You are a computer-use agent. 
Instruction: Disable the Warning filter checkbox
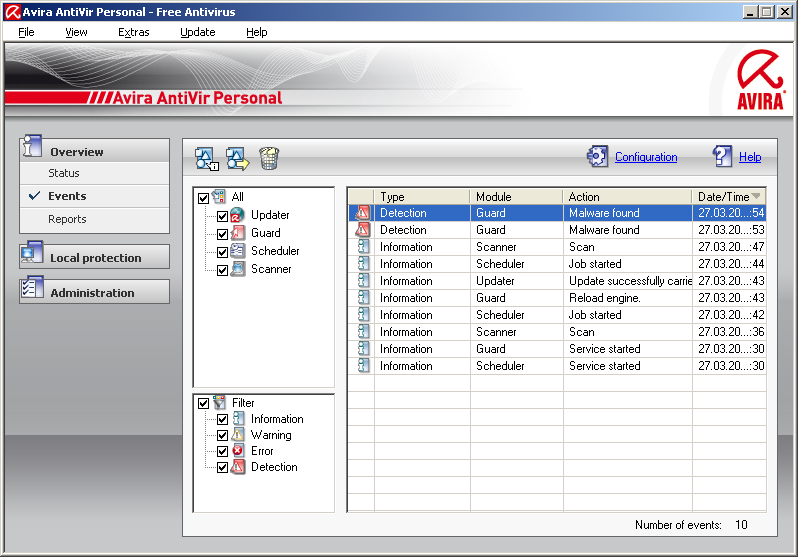[222, 435]
